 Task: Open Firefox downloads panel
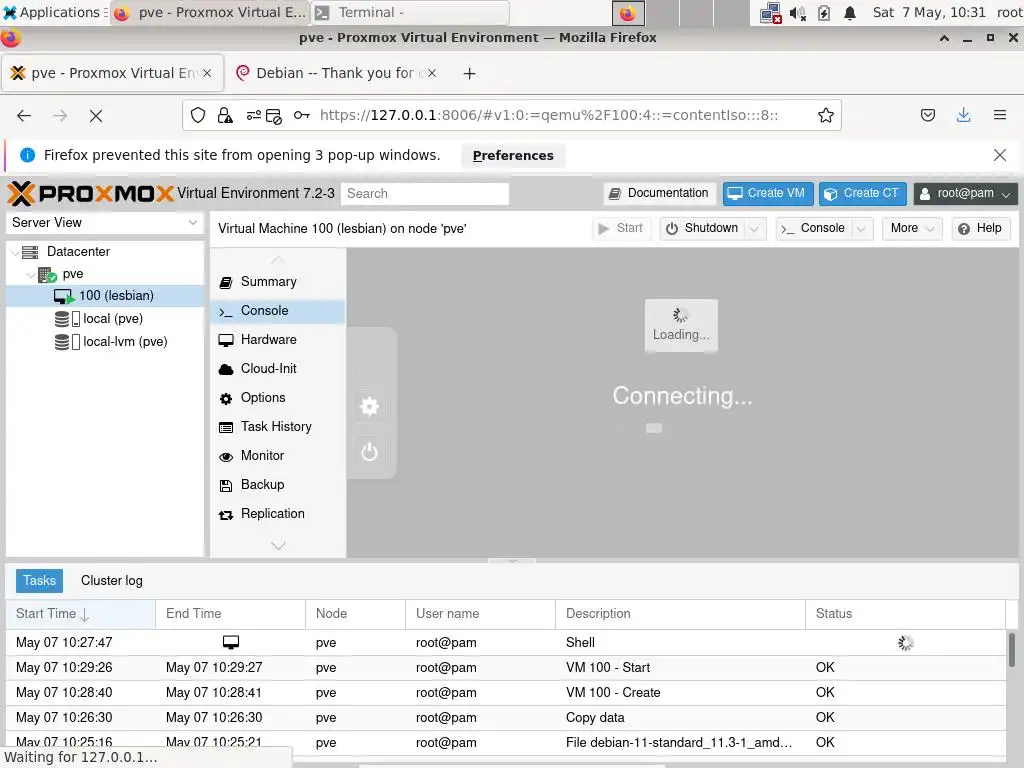pos(963,116)
